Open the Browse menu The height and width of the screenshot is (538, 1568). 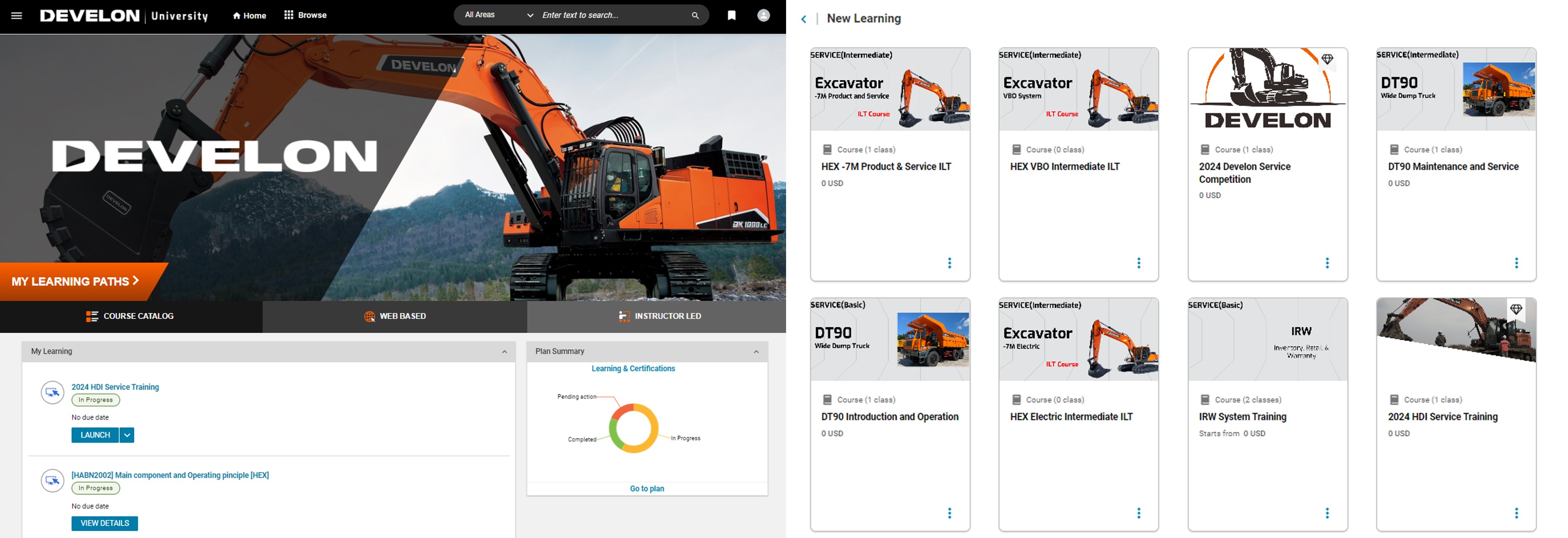[x=306, y=15]
